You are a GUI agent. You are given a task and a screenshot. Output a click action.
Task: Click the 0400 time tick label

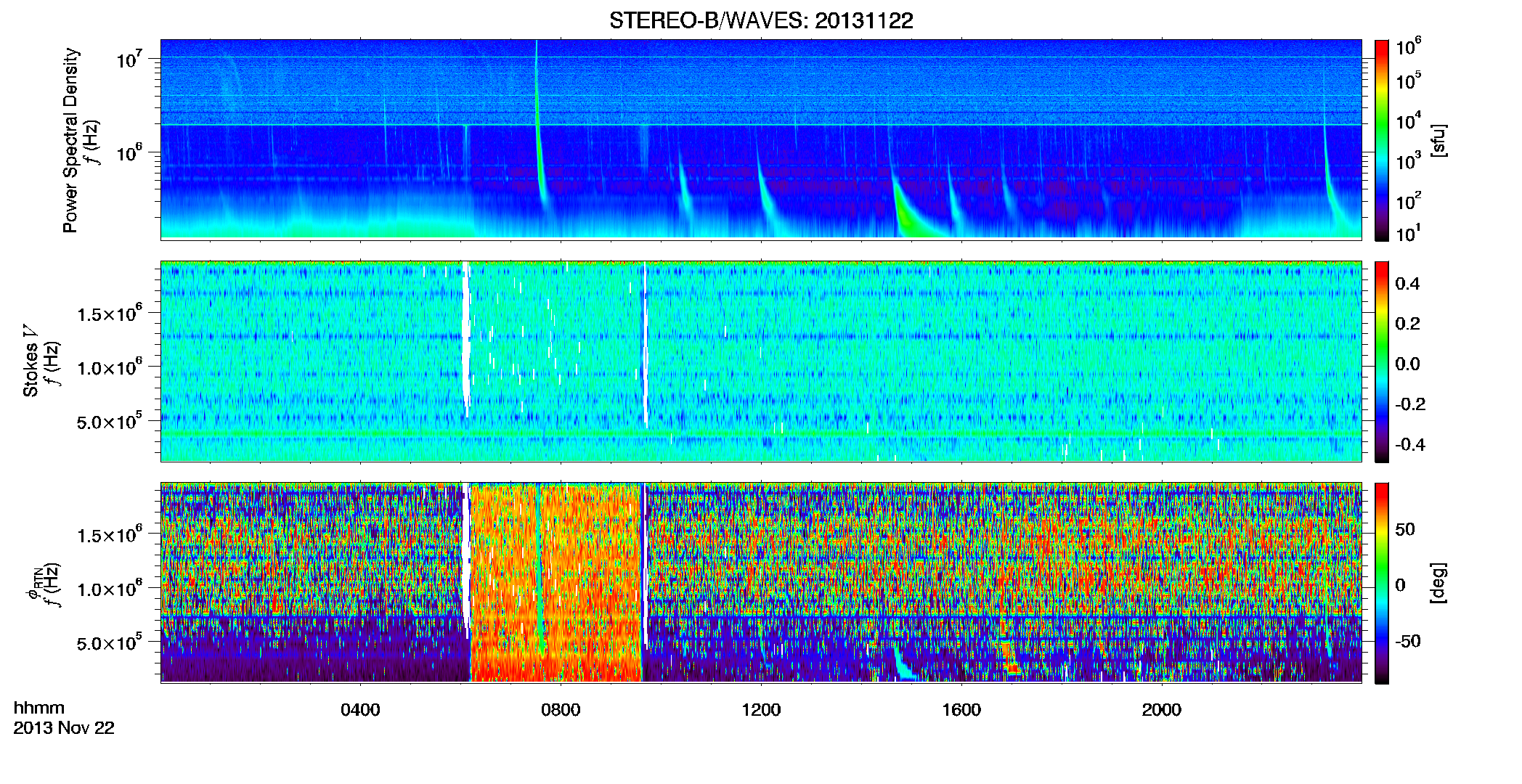tap(360, 710)
